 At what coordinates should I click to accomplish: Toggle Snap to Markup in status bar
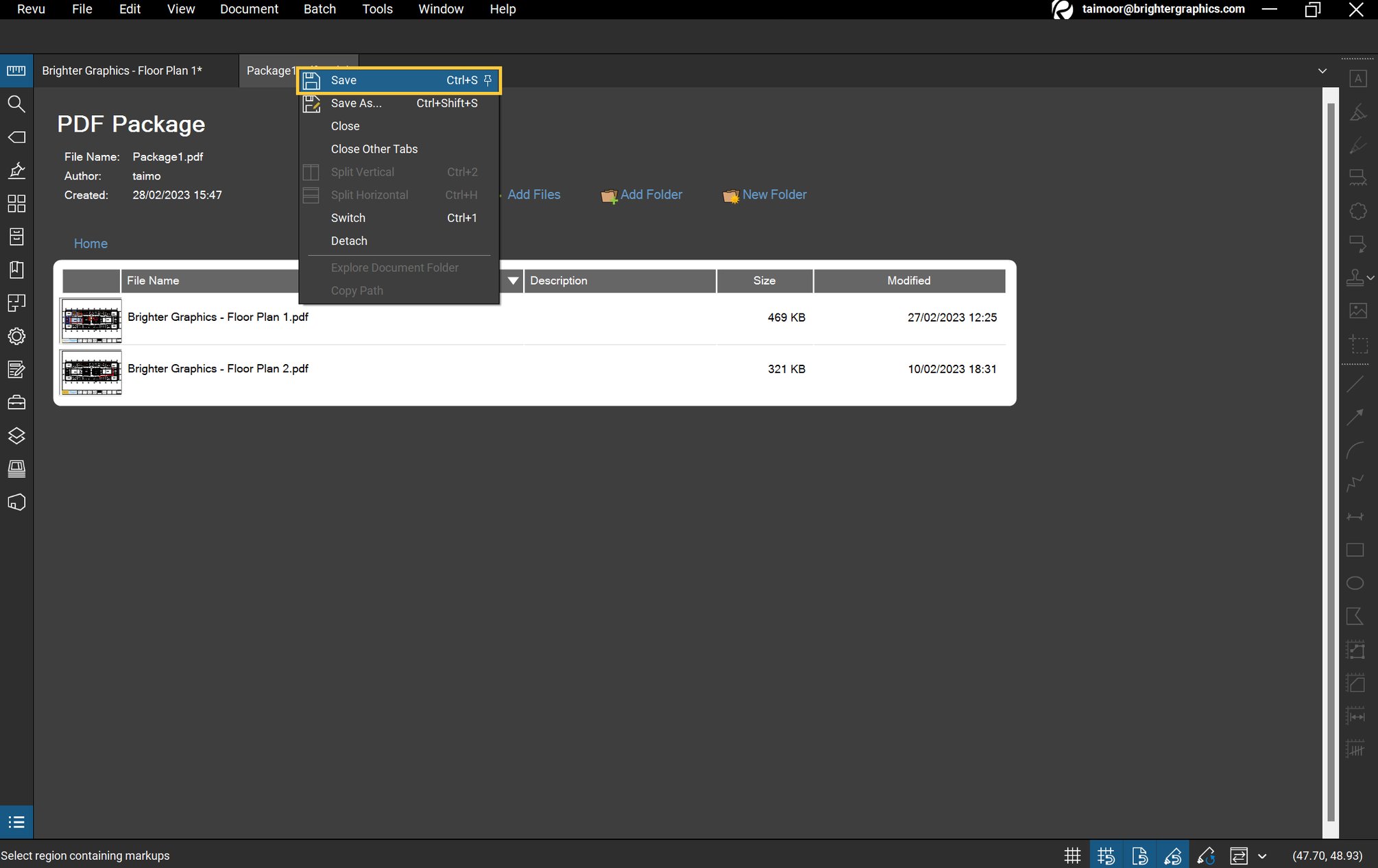(x=1174, y=855)
